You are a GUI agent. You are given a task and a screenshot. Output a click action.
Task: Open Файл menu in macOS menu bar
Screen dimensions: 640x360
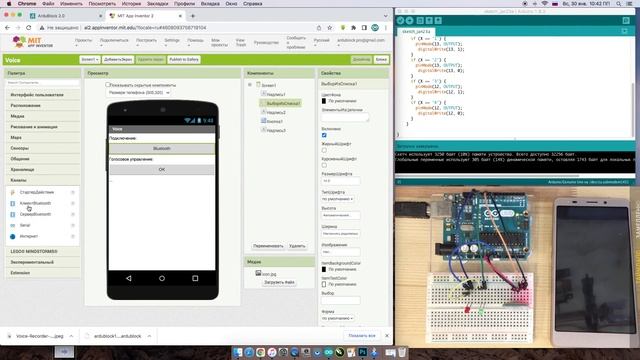(48, 4)
